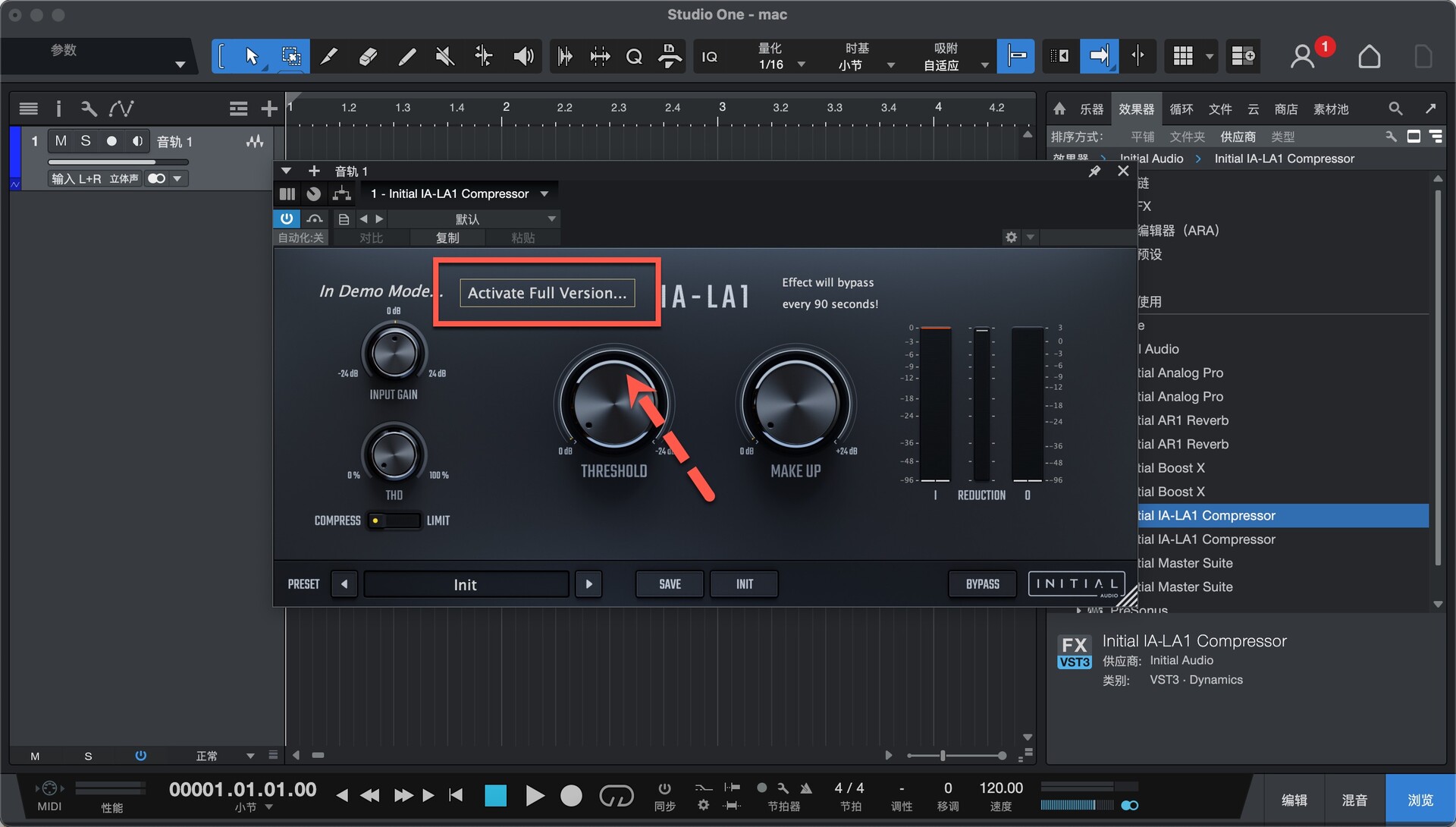This screenshot has height=827, width=1456.
Task: Select the Mute tool
Action: point(445,56)
